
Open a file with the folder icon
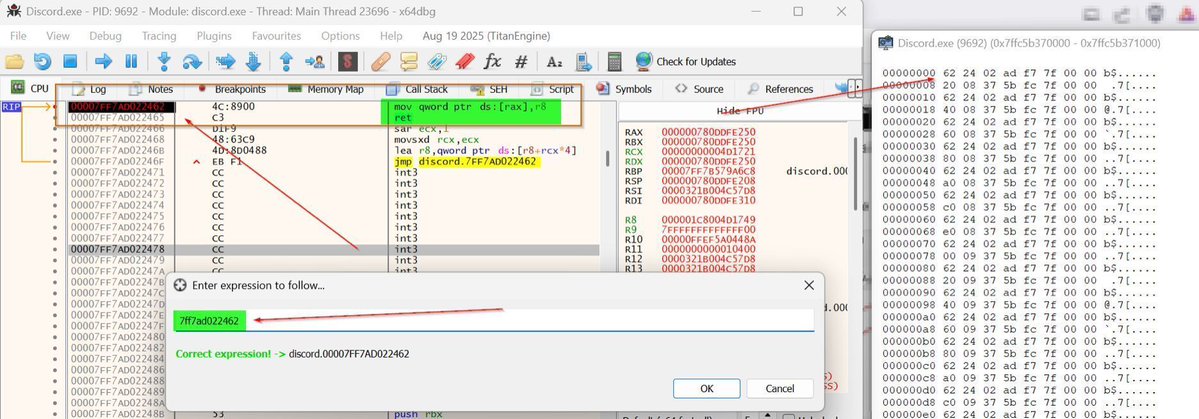coord(15,61)
